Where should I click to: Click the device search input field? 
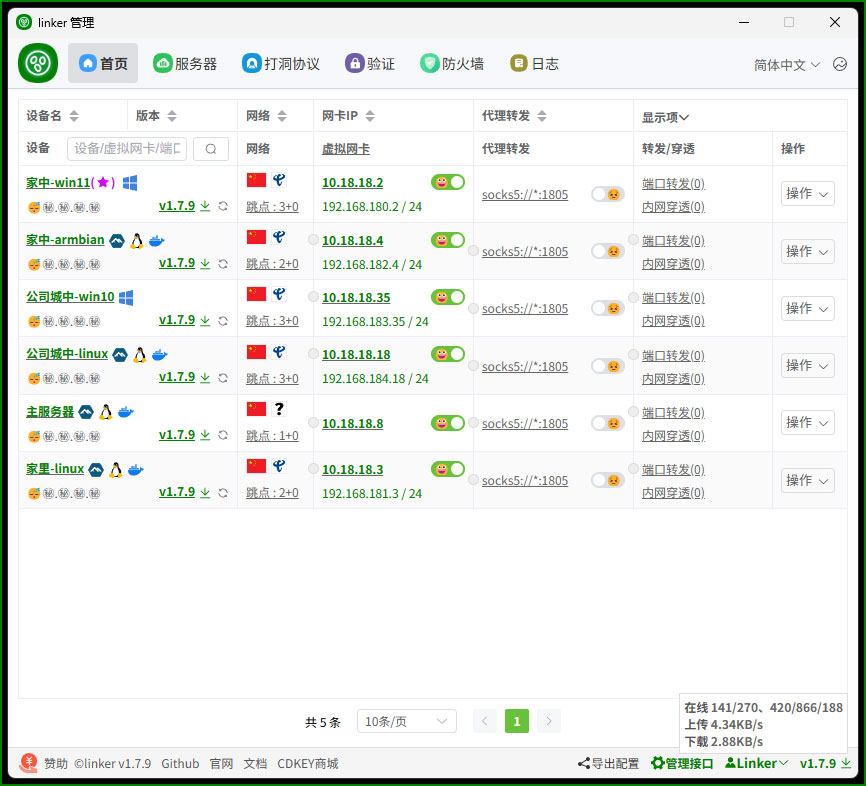pyautogui.click(x=126, y=148)
